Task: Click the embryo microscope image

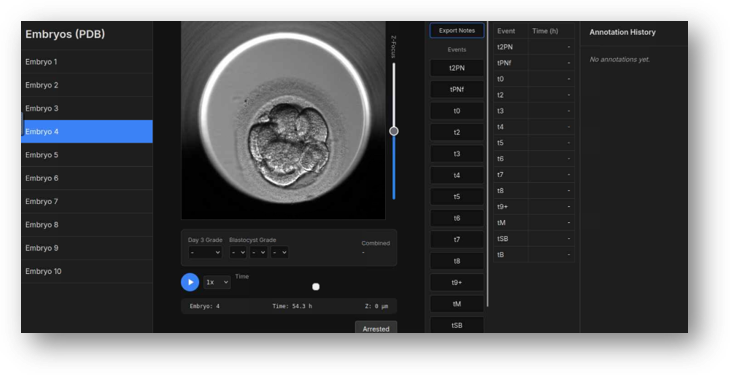Action: [283, 120]
